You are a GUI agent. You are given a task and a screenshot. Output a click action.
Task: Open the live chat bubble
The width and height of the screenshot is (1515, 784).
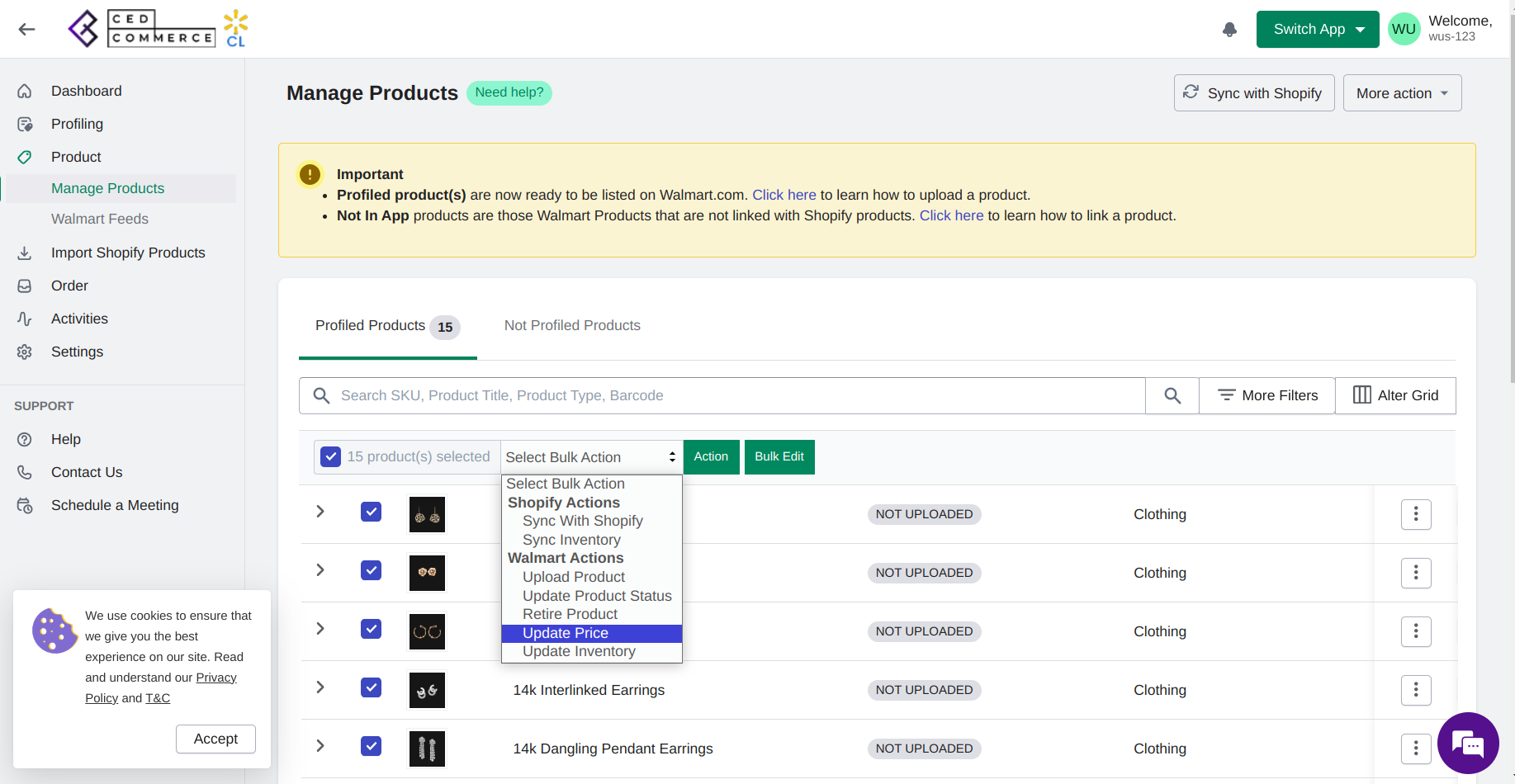pyautogui.click(x=1468, y=743)
